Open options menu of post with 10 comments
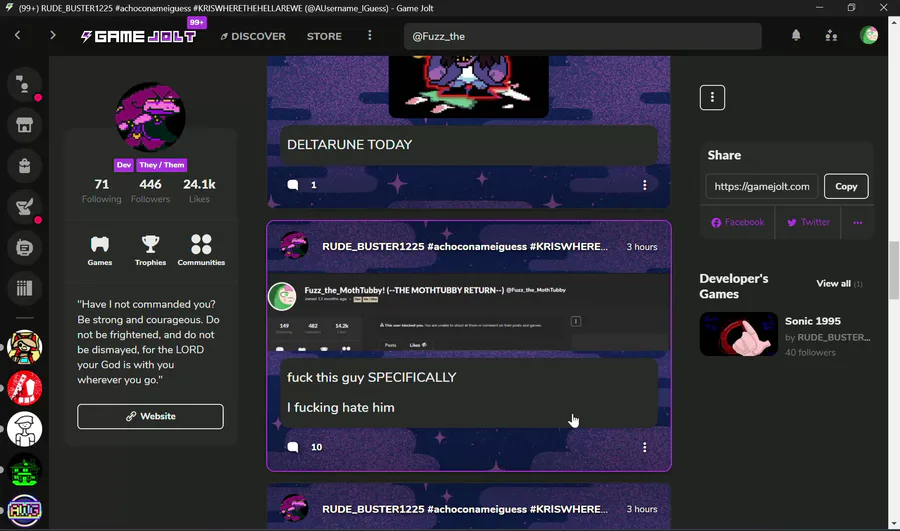This screenshot has height=531, width=900. coord(645,447)
